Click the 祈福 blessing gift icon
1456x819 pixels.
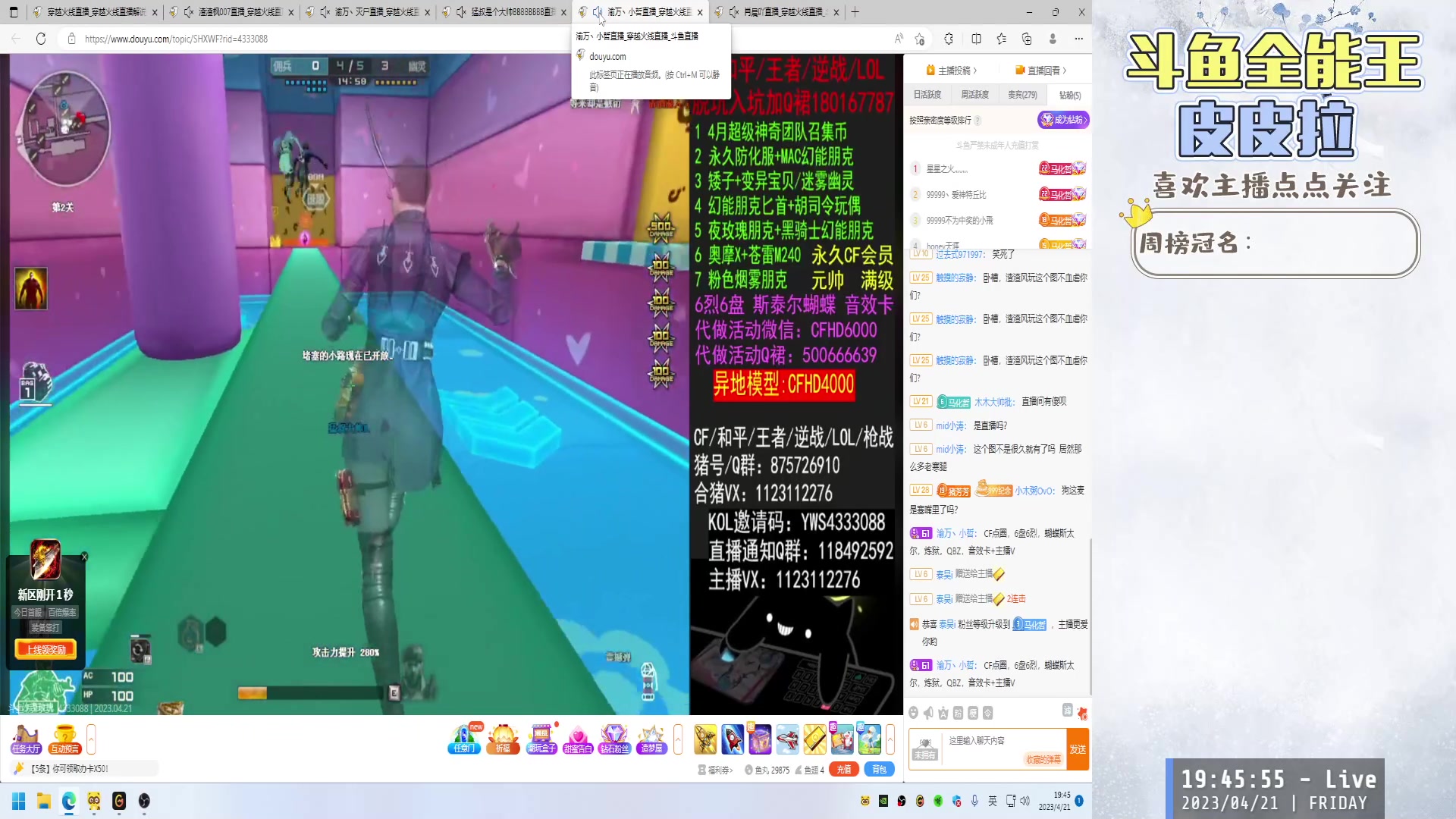[x=504, y=738]
